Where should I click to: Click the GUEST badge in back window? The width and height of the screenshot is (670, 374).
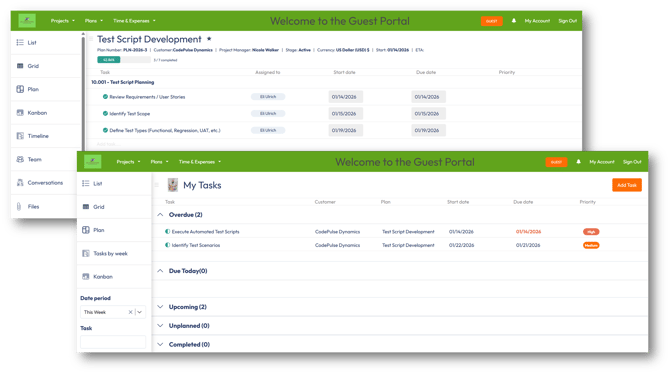[x=492, y=21]
